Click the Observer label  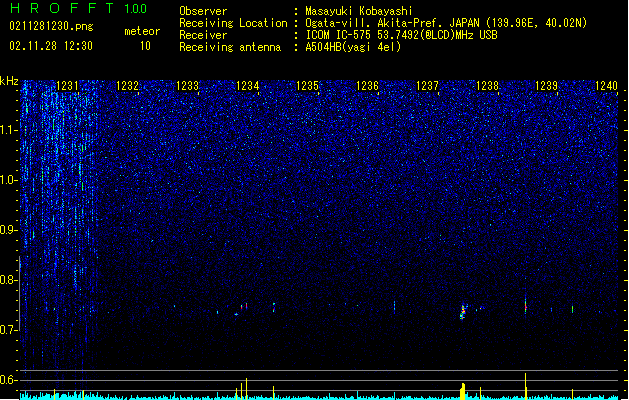pos(203,11)
